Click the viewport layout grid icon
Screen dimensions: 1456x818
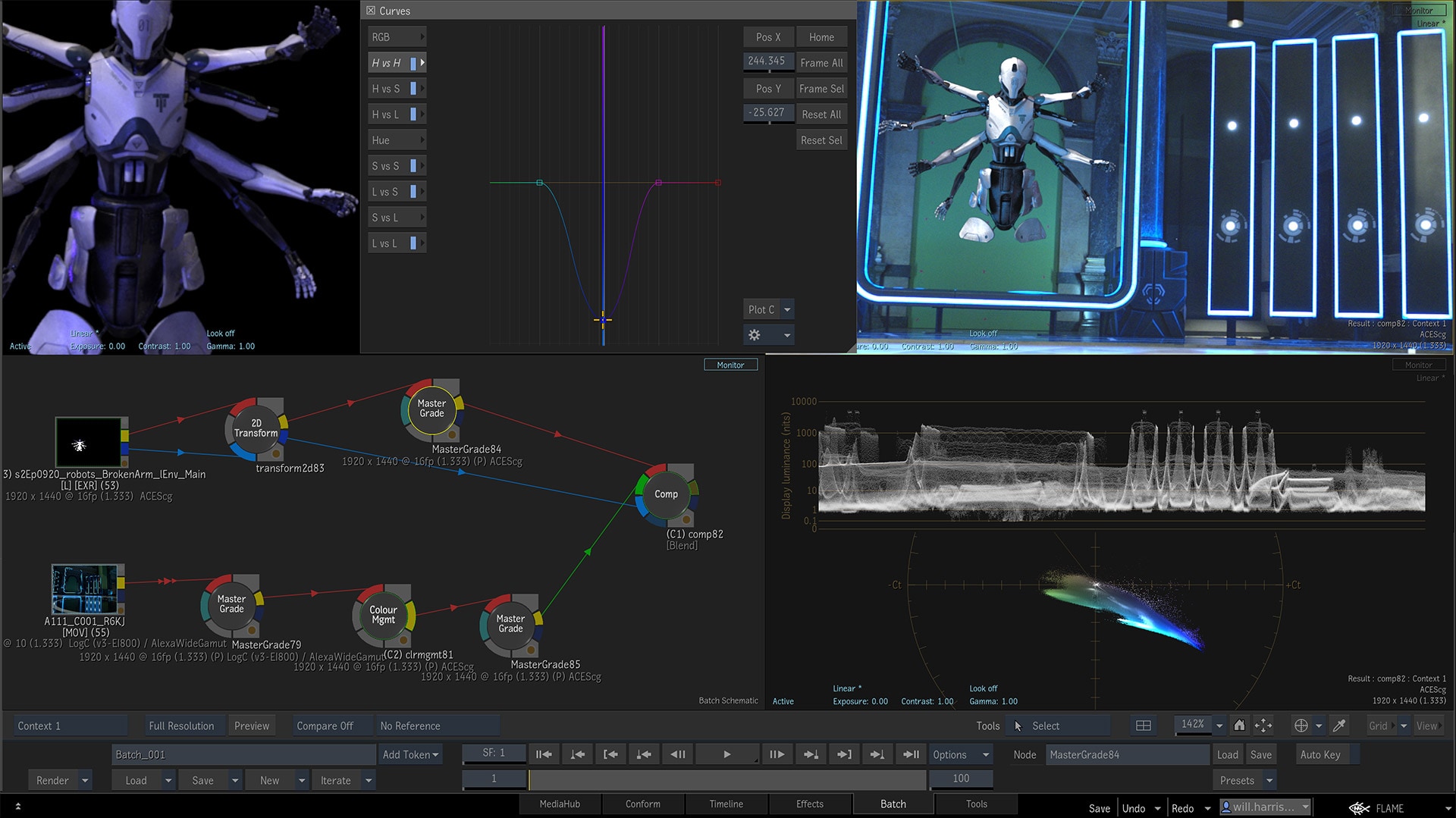tap(1144, 726)
